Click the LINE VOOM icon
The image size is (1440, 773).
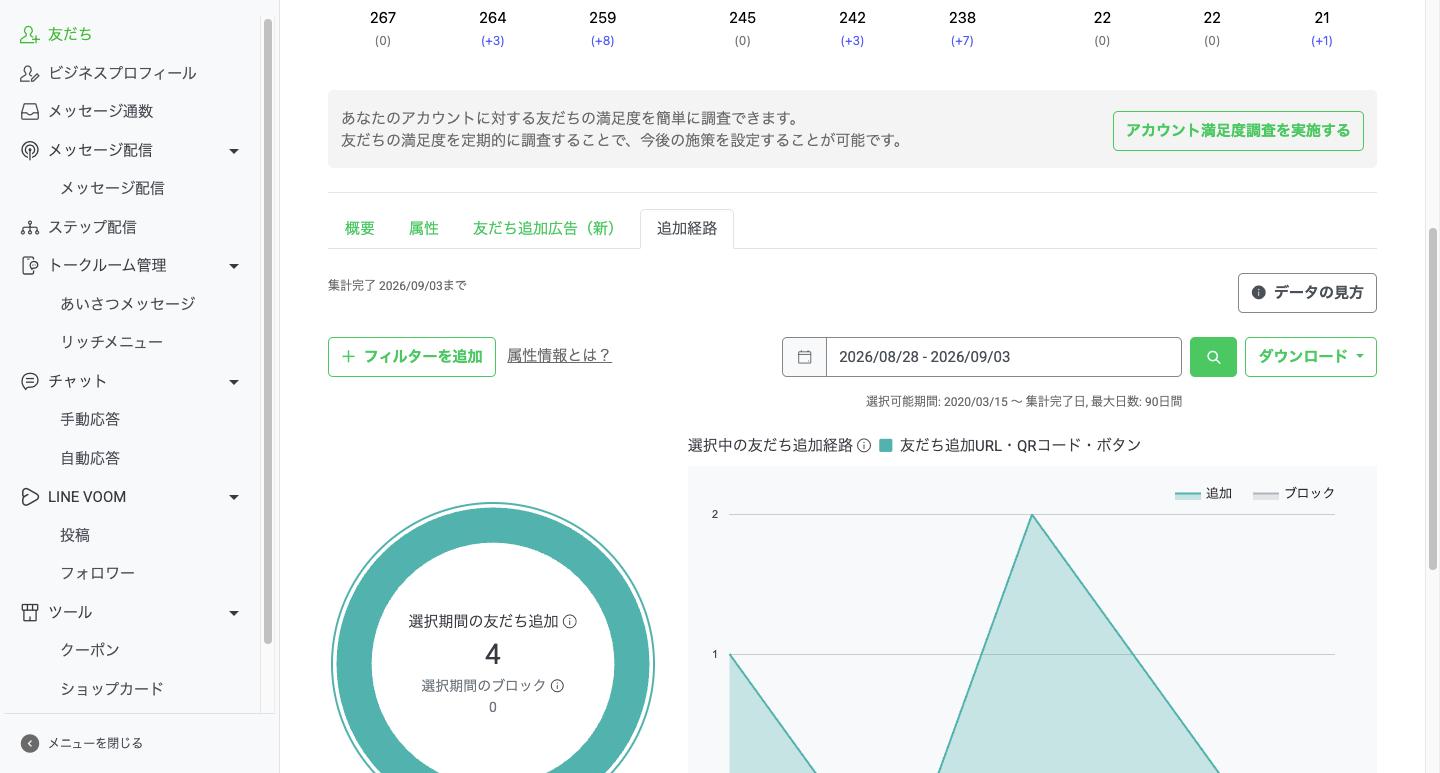30,497
